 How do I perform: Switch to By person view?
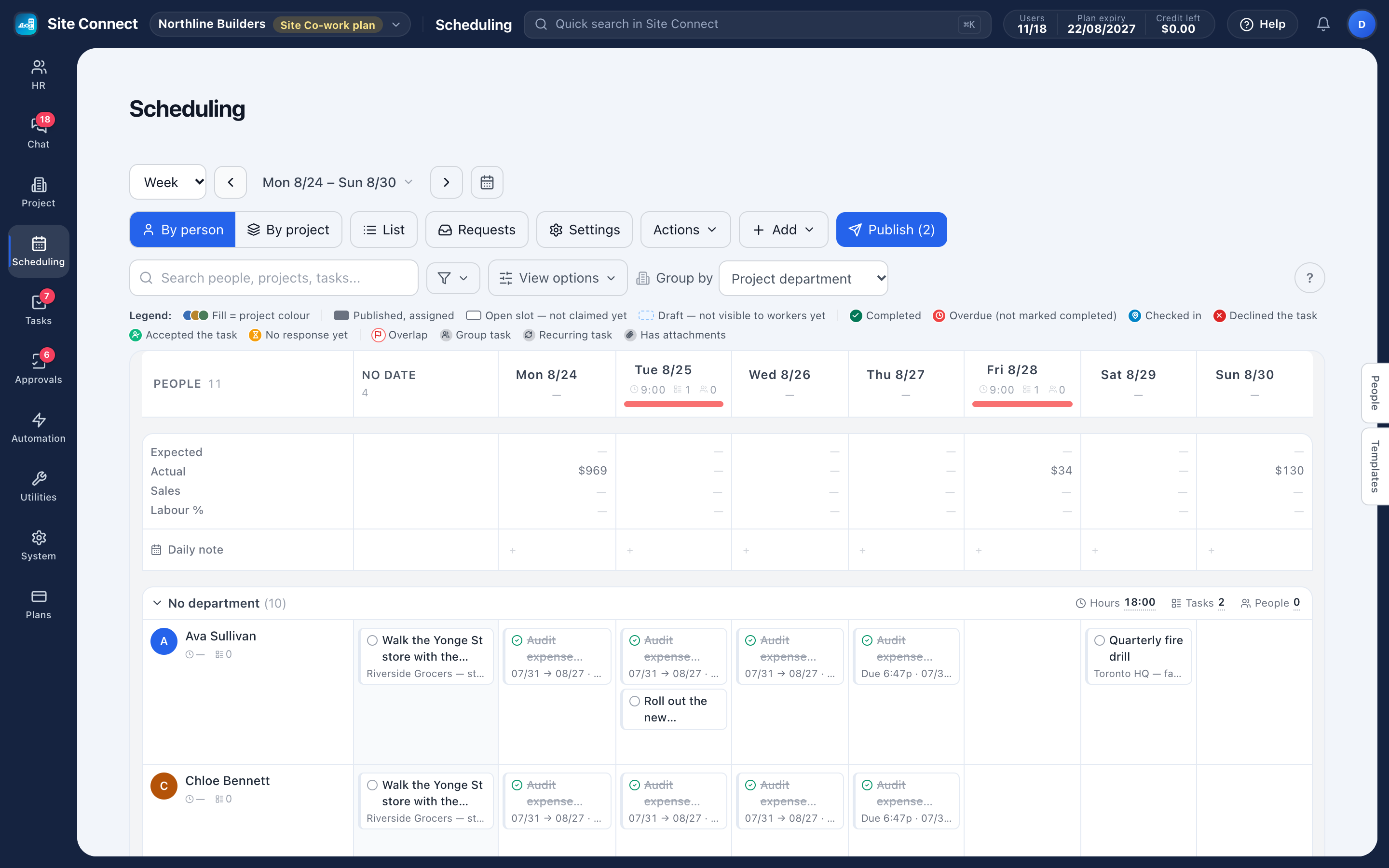(183, 230)
